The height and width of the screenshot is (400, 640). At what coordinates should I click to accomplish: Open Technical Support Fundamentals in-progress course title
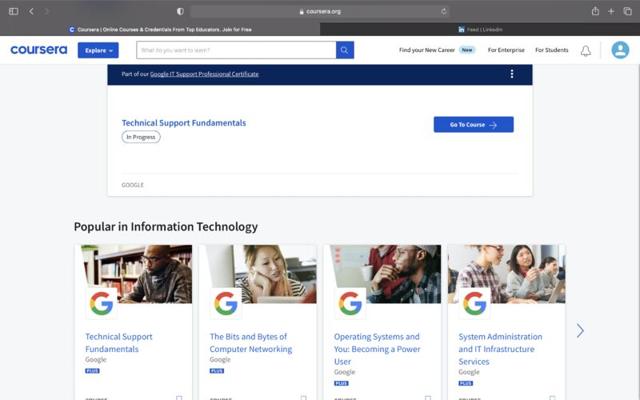click(184, 123)
